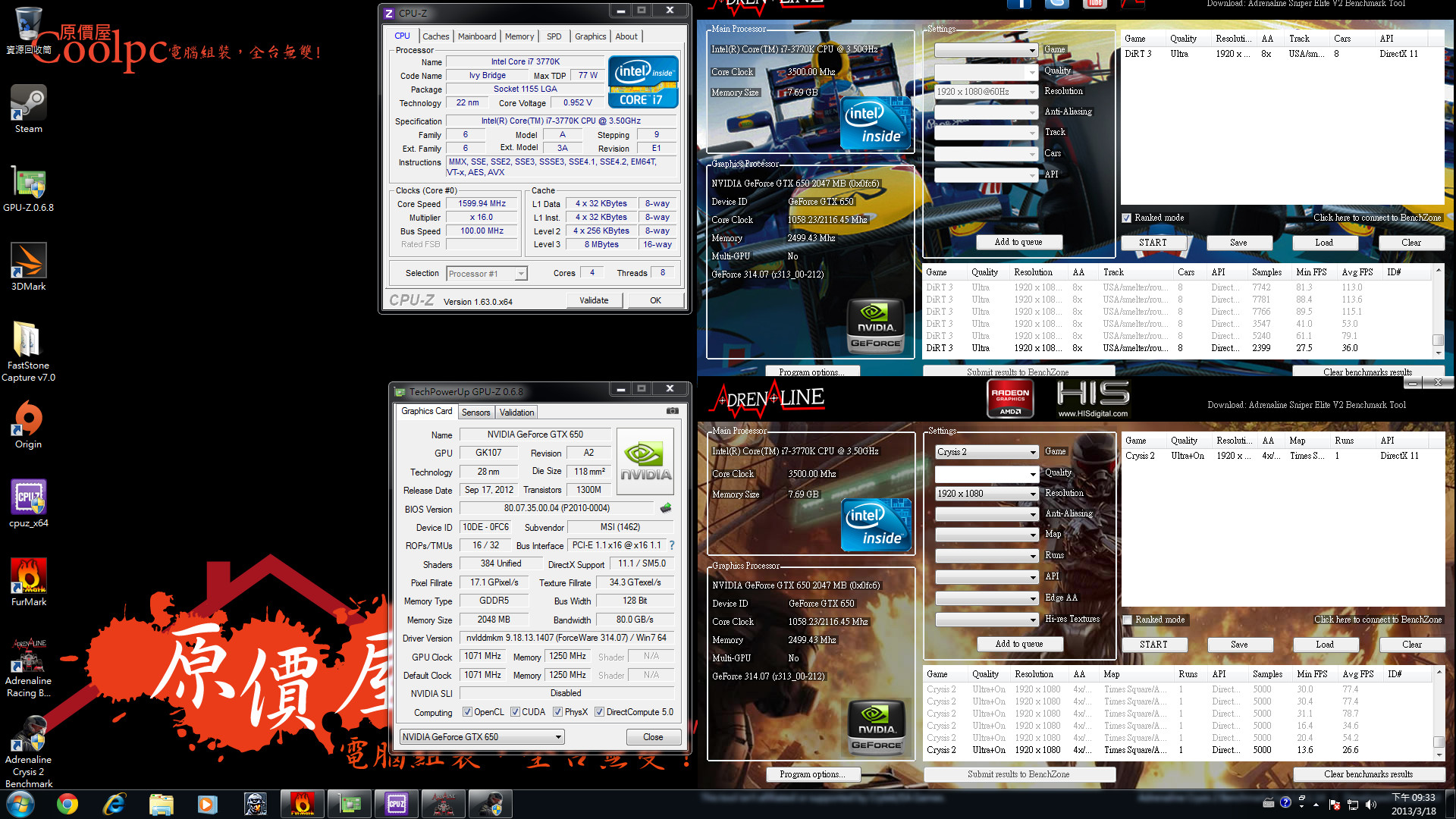The image size is (1456, 819).
Task: Toggle the CUDA checkbox in GPU-Z
Action: coord(515,712)
